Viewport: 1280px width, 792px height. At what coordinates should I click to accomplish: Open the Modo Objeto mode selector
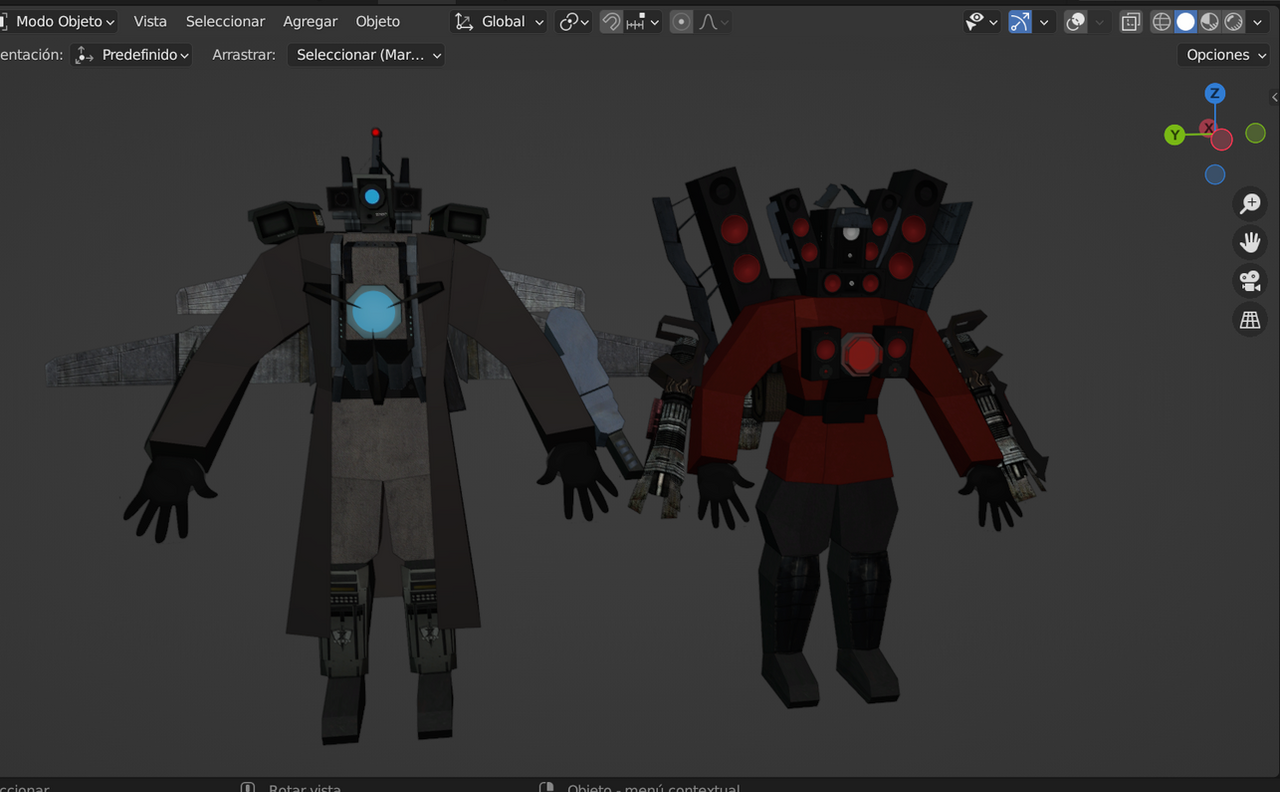58,21
